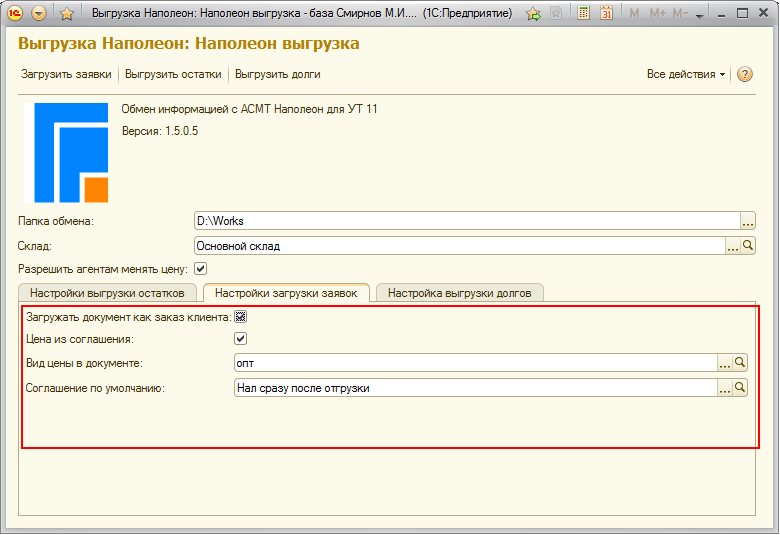The image size is (780, 535).
Task: Open favorites star in the title bar
Action: 67,13
